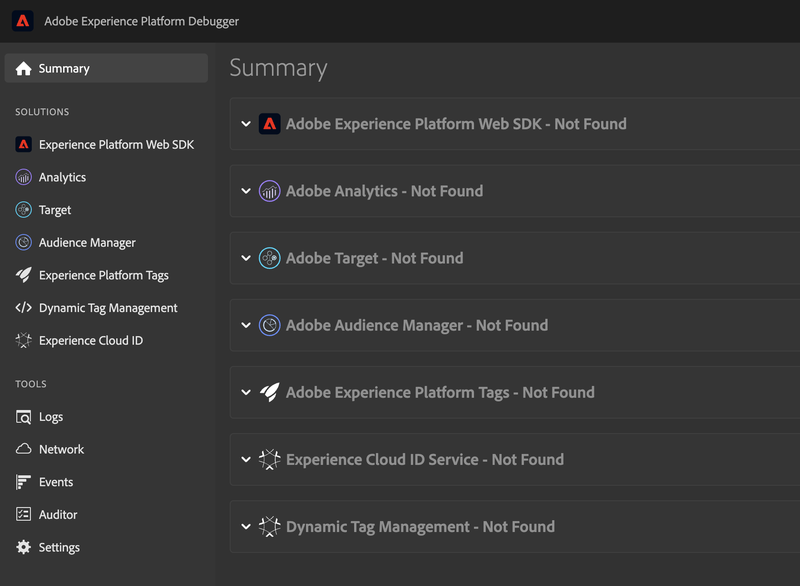Click the Experience Platform Tags rocket icon

(x=23, y=275)
